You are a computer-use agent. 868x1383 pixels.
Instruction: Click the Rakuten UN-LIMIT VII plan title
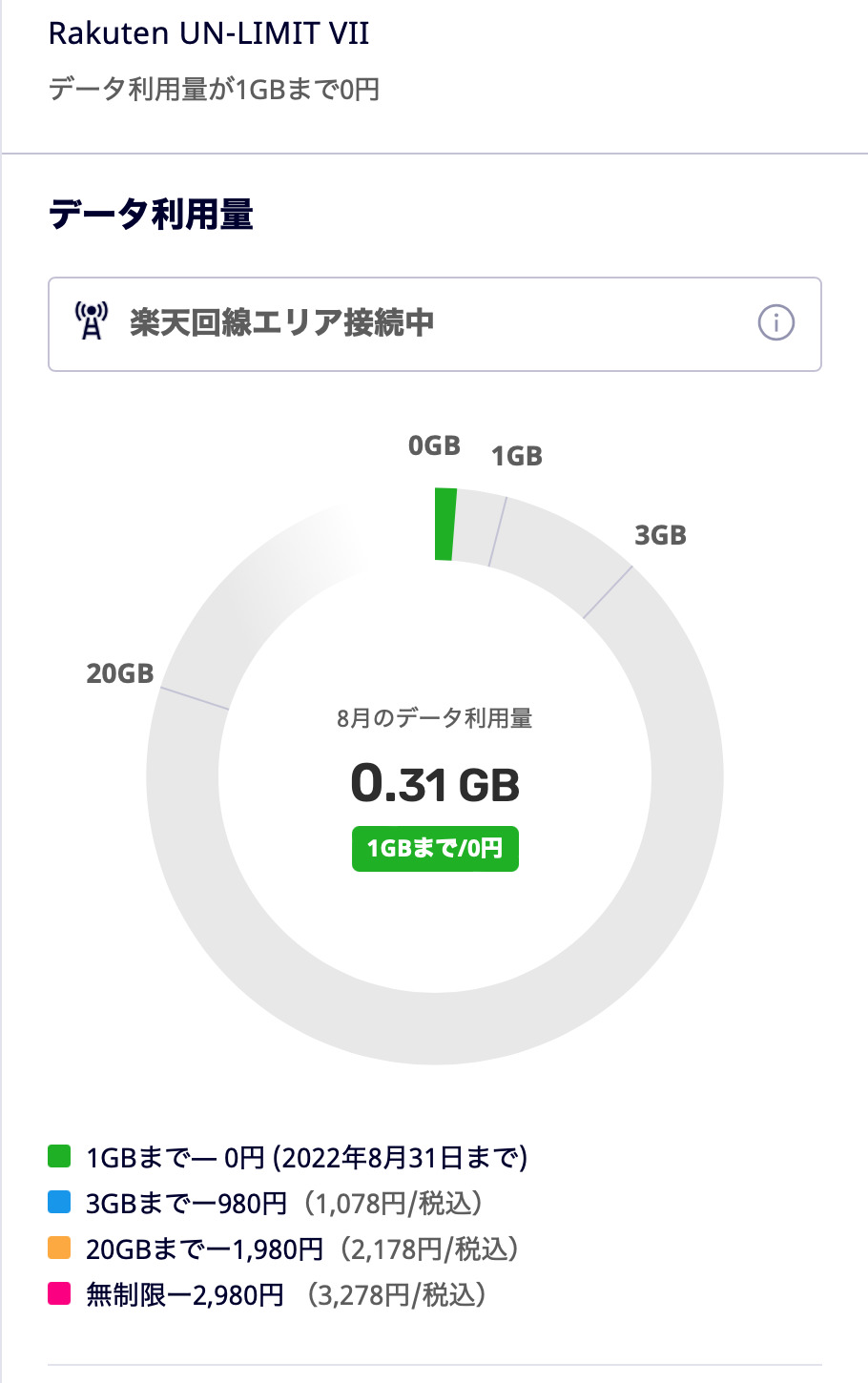pyautogui.click(x=209, y=33)
